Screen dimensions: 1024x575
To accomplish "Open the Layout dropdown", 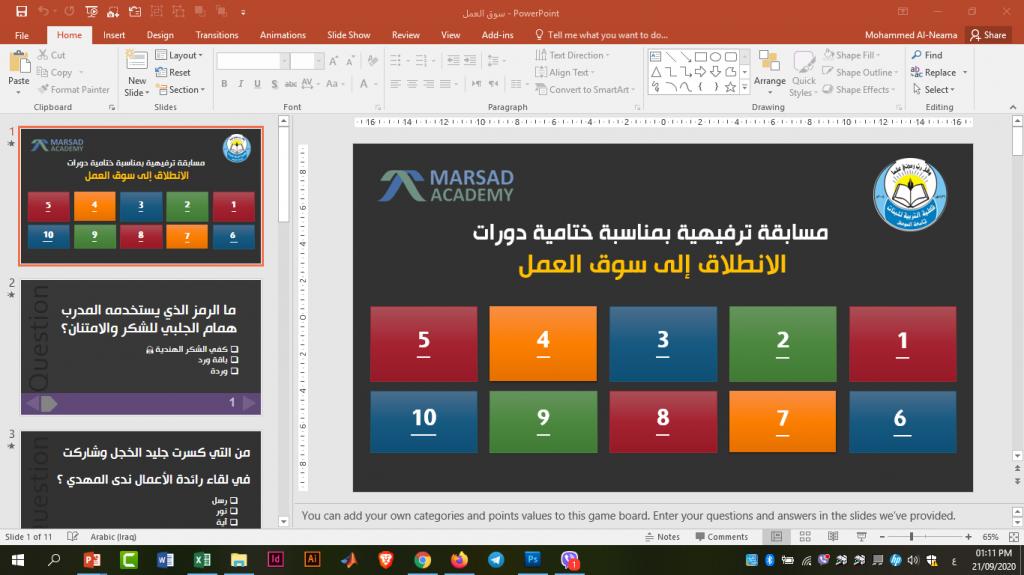I will click(x=181, y=55).
